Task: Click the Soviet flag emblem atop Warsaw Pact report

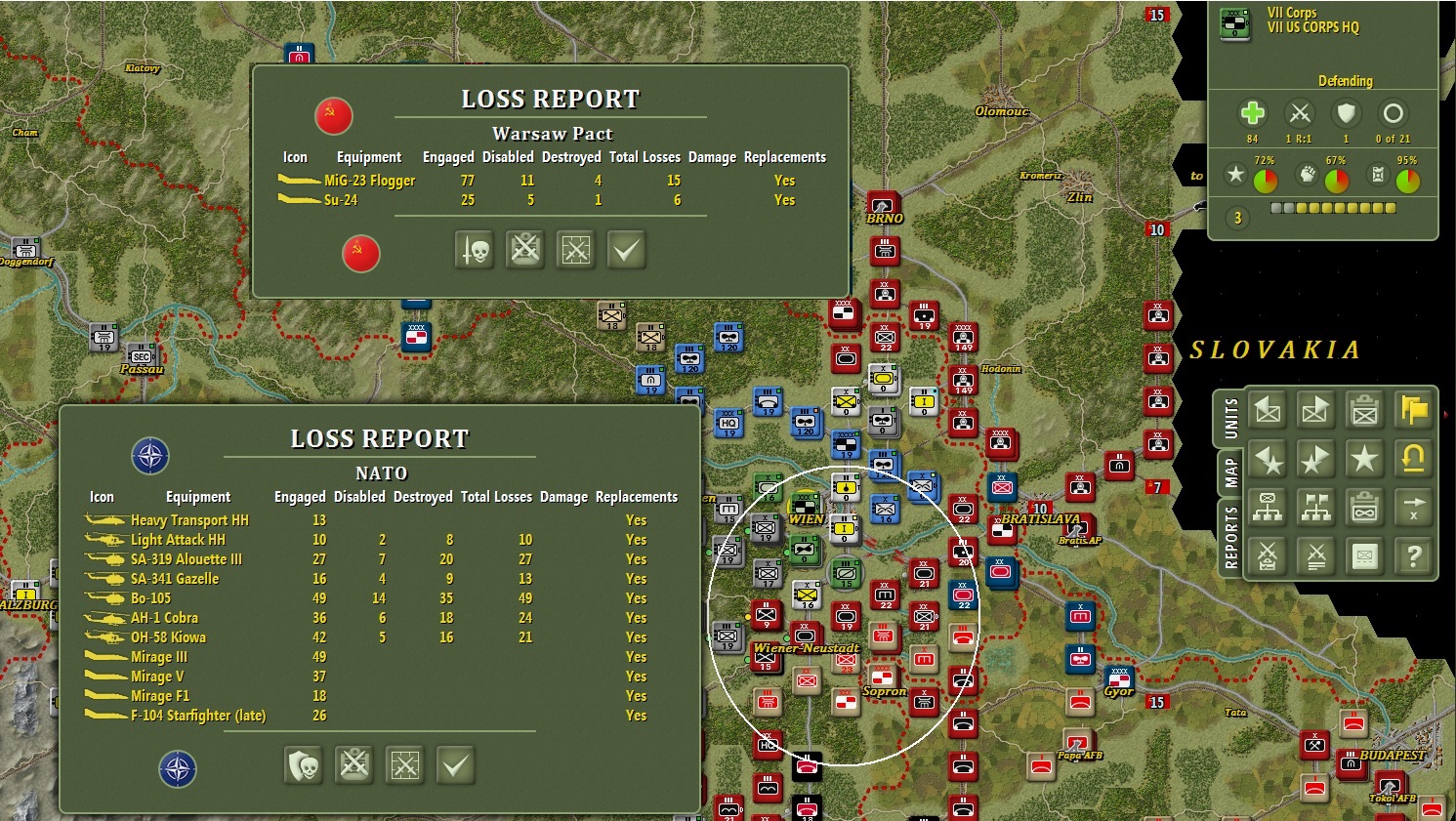Action: (333, 116)
